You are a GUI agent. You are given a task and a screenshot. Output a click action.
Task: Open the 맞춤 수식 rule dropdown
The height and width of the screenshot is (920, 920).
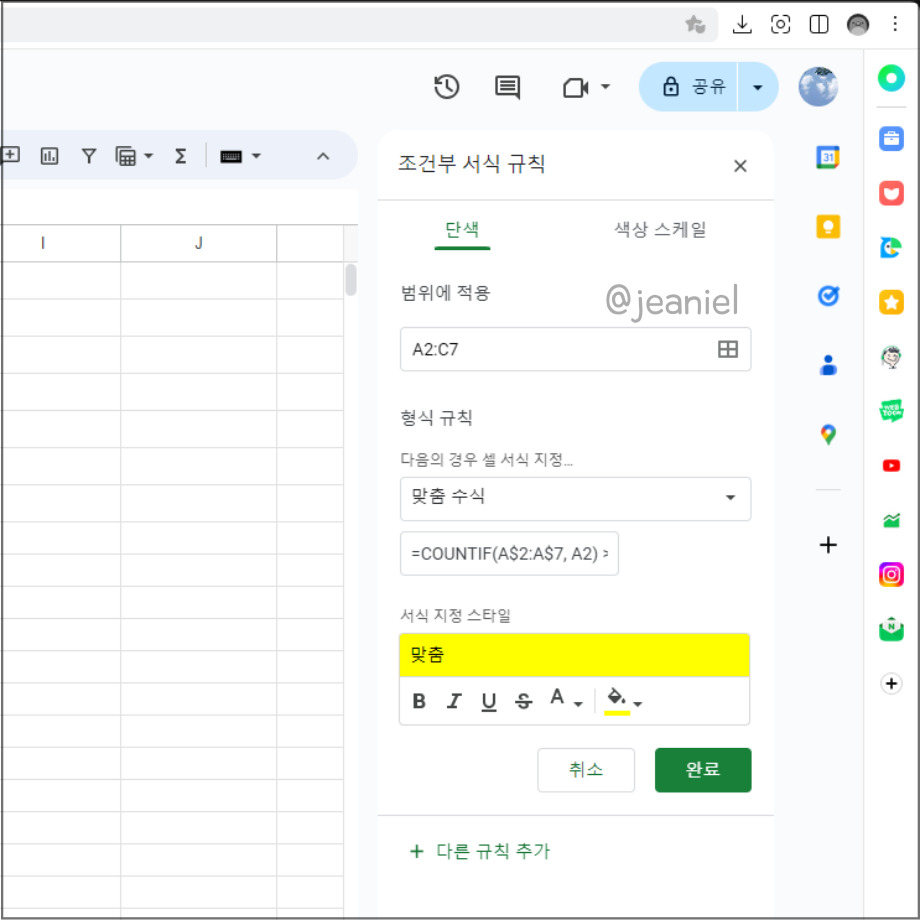click(x=575, y=499)
